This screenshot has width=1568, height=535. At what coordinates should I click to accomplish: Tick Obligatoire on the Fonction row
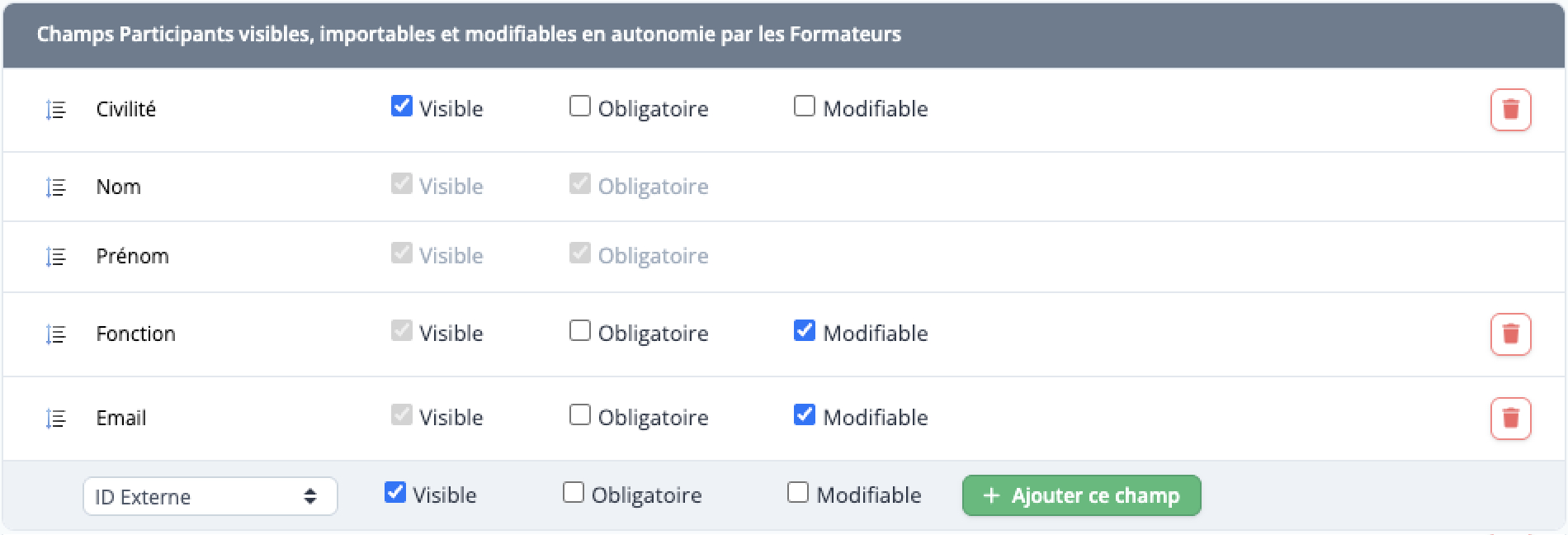pyautogui.click(x=580, y=331)
